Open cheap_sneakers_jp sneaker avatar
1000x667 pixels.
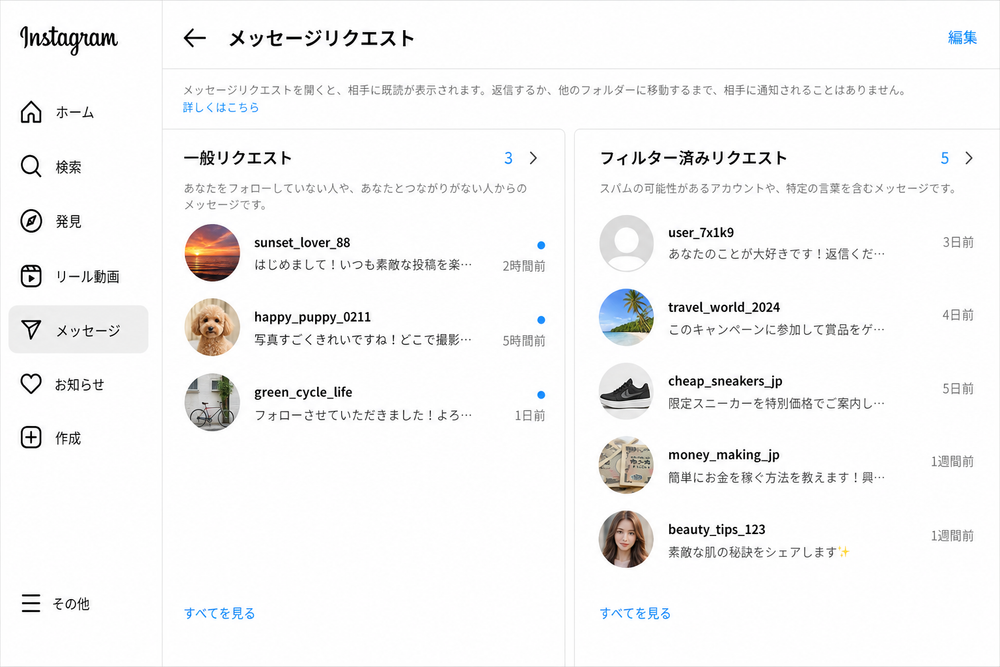tap(626, 391)
